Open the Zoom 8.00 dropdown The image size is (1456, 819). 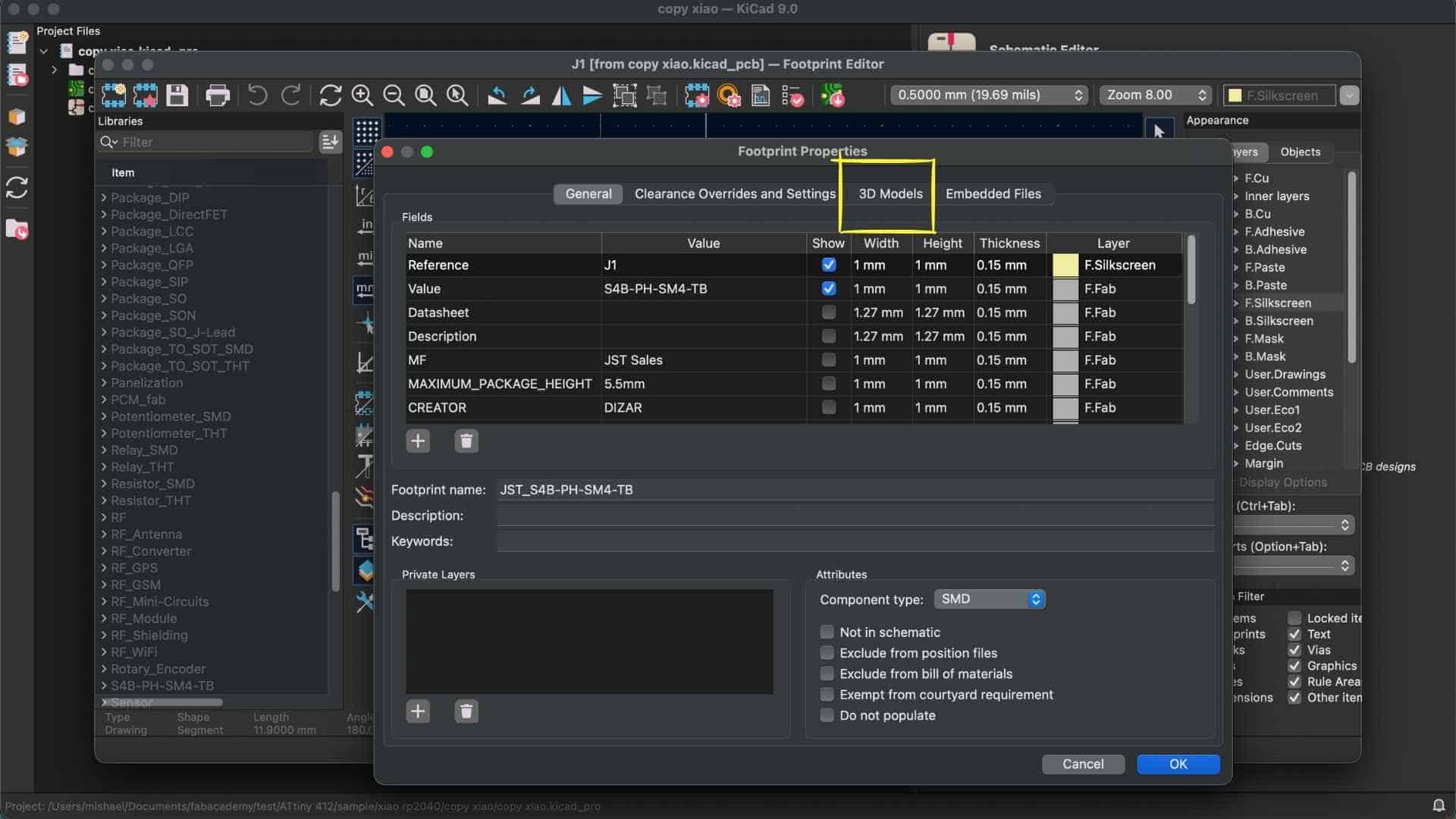point(1156,95)
